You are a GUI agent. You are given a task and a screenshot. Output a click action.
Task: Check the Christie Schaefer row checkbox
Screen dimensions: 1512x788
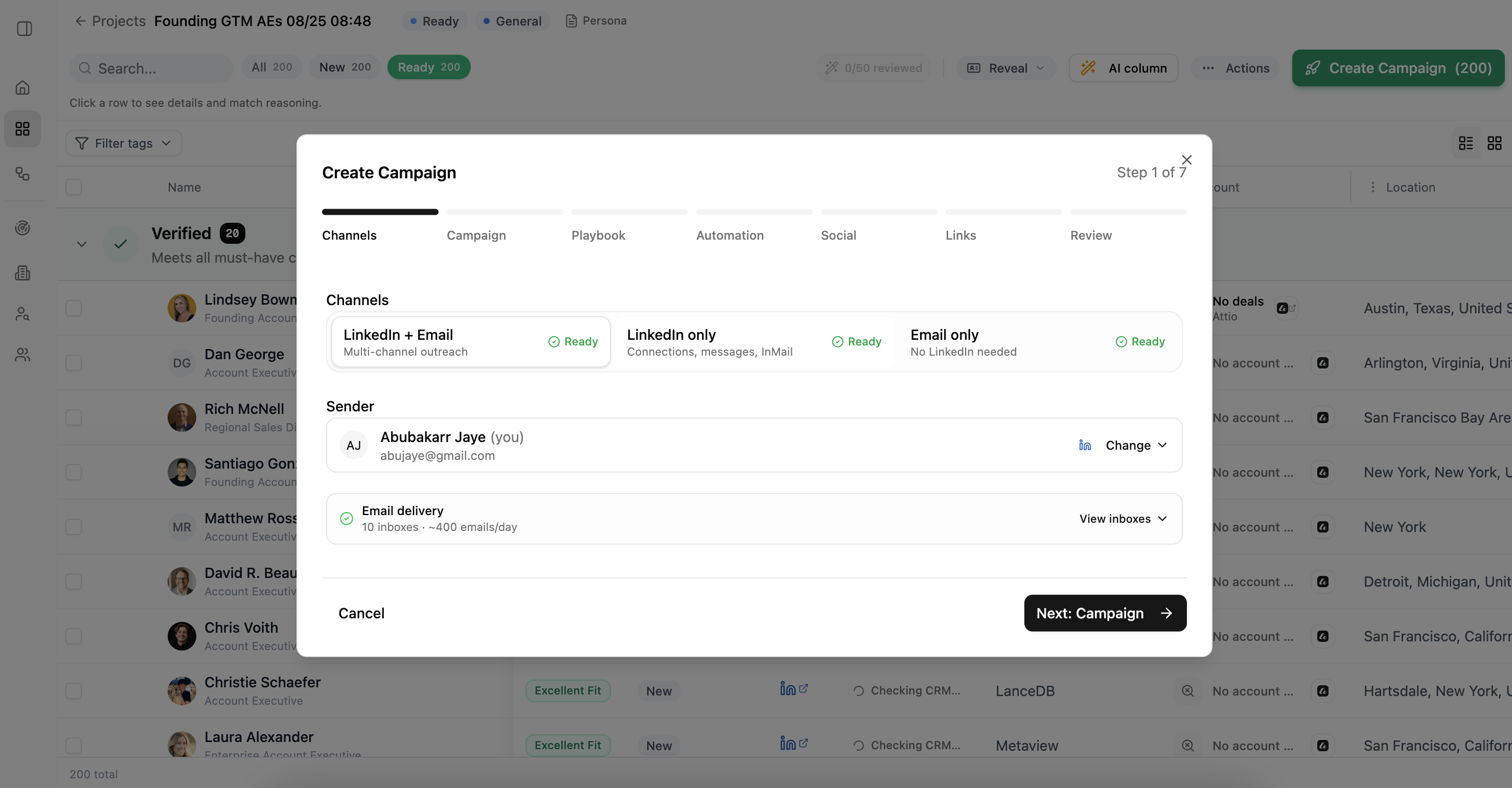(74, 691)
